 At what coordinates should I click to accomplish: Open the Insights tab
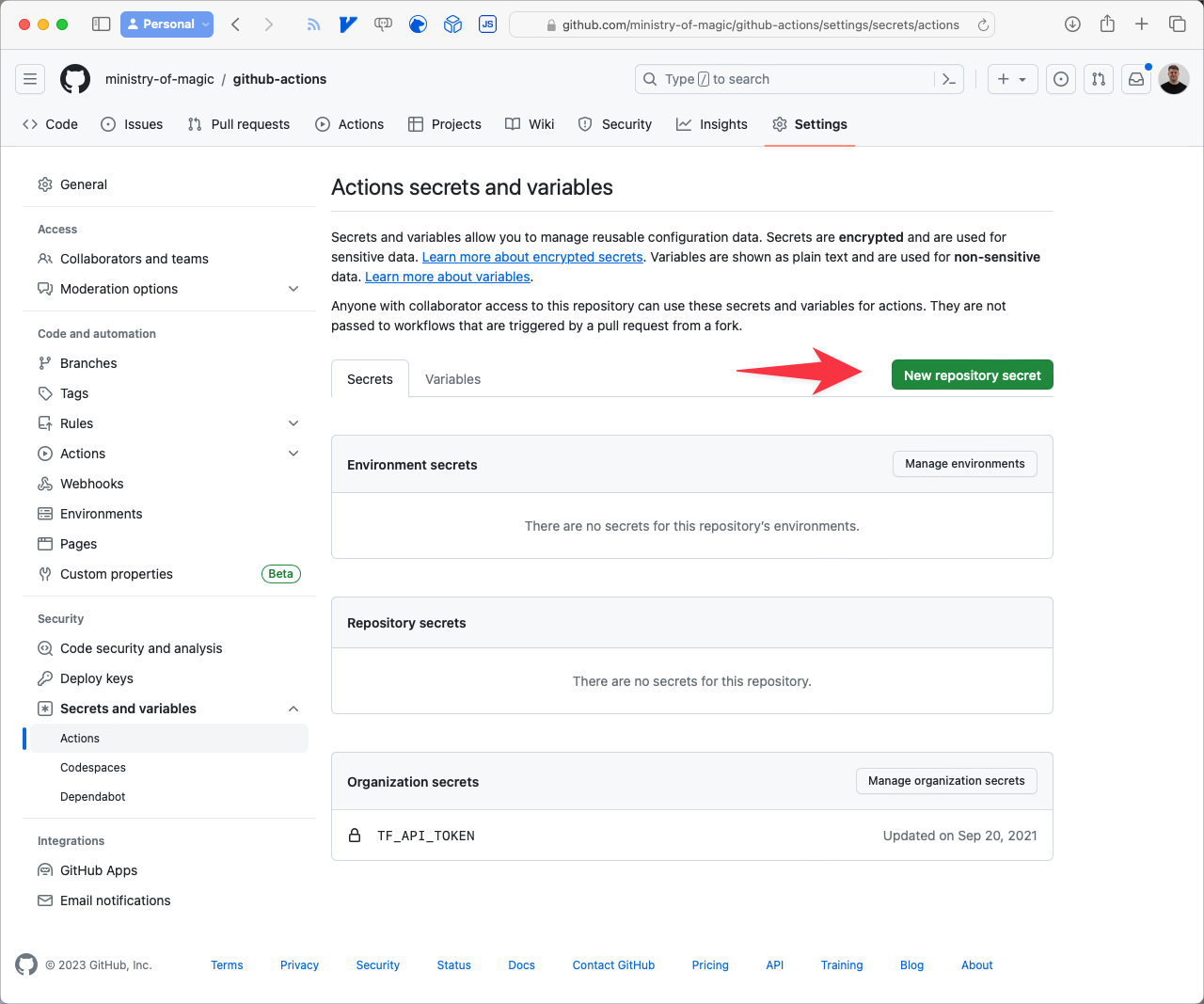[712, 124]
